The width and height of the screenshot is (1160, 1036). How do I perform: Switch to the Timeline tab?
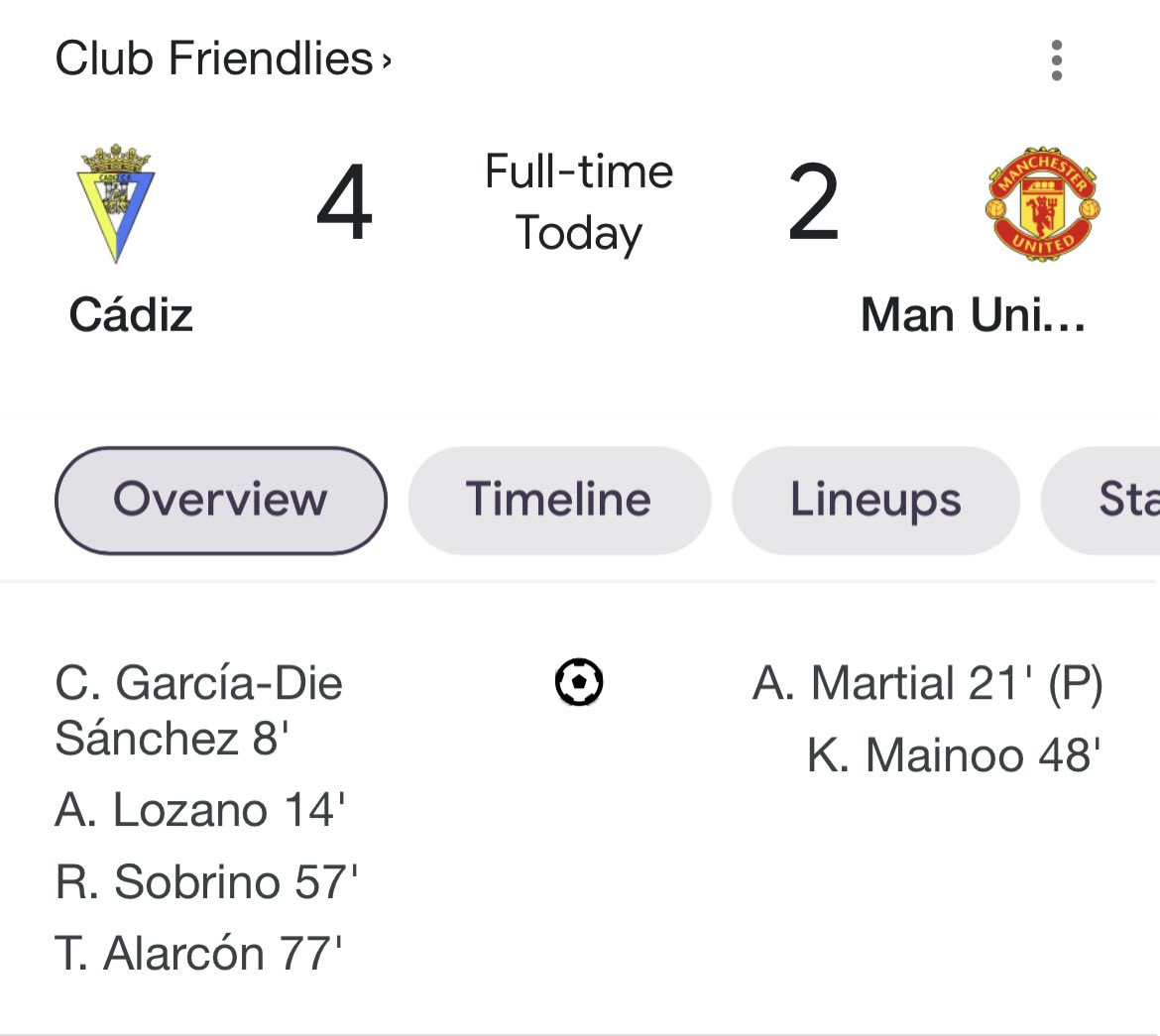pyautogui.click(x=559, y=500)
